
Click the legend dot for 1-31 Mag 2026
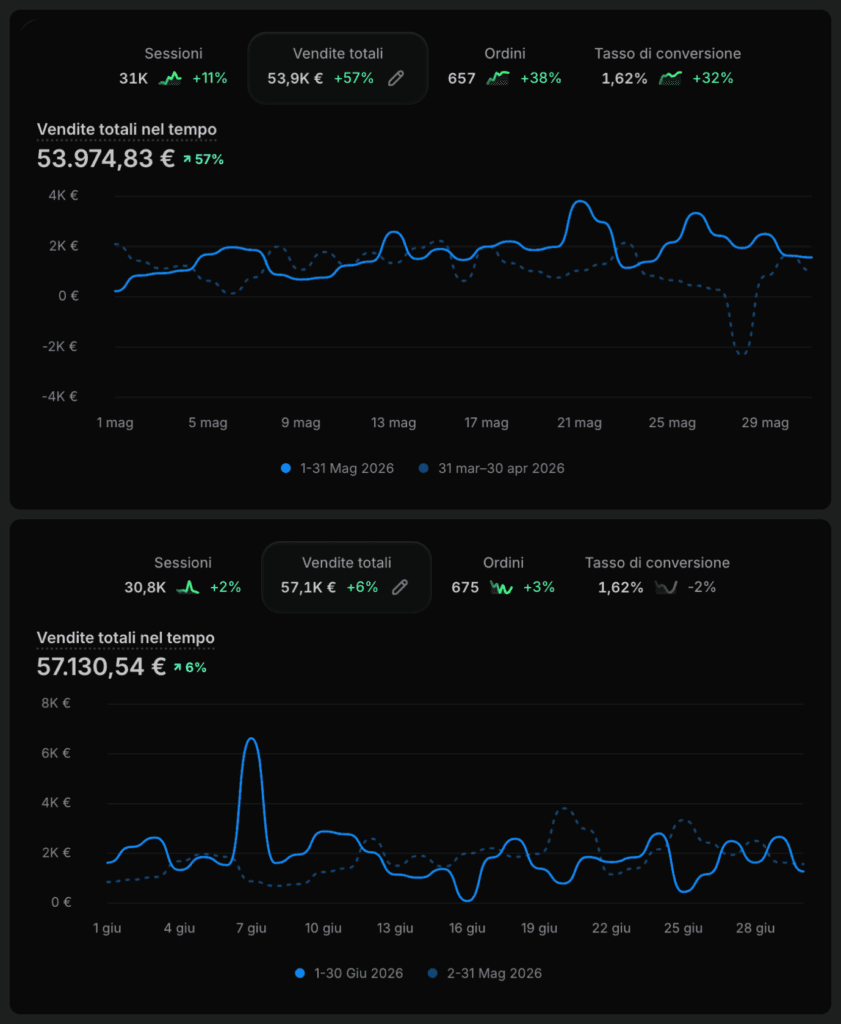285,468
